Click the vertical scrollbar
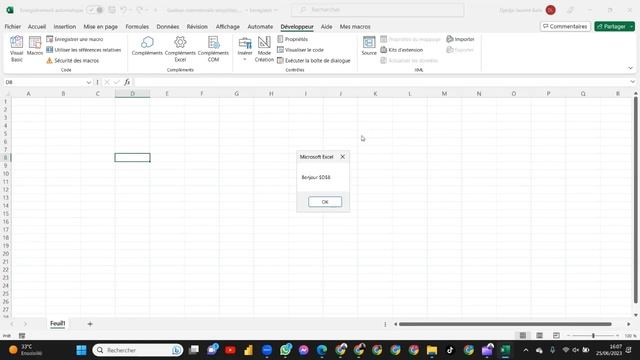The width and height of the screenshot is (640, 360). point(636,200)
